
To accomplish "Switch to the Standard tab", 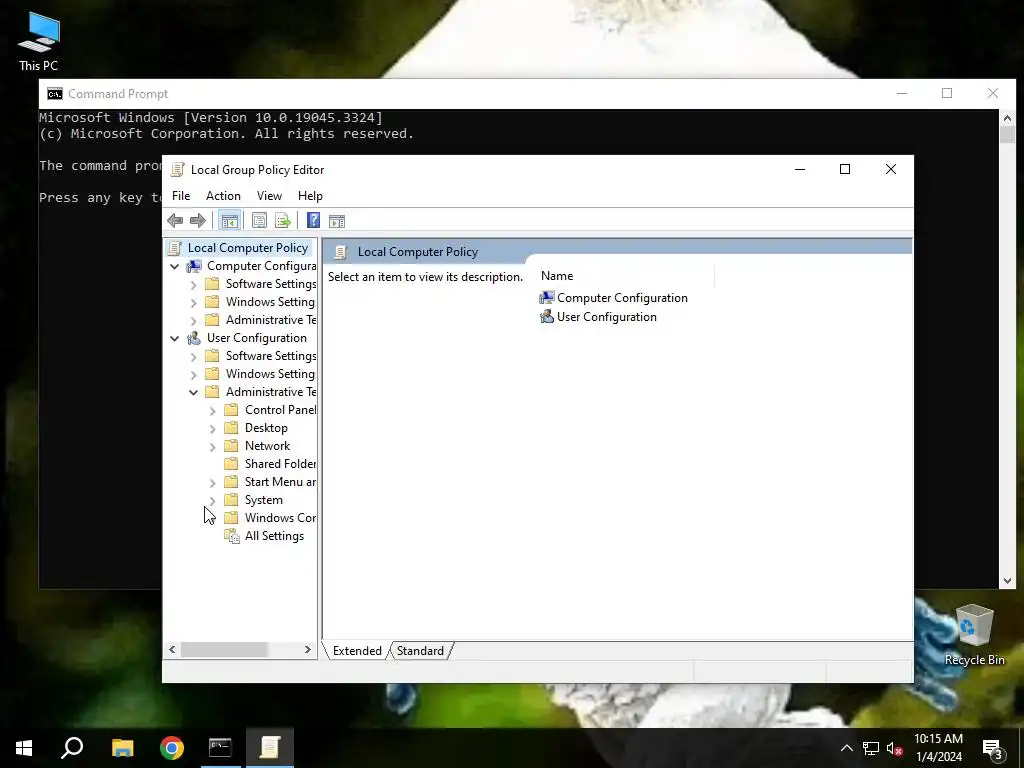I will pos(420,651).
